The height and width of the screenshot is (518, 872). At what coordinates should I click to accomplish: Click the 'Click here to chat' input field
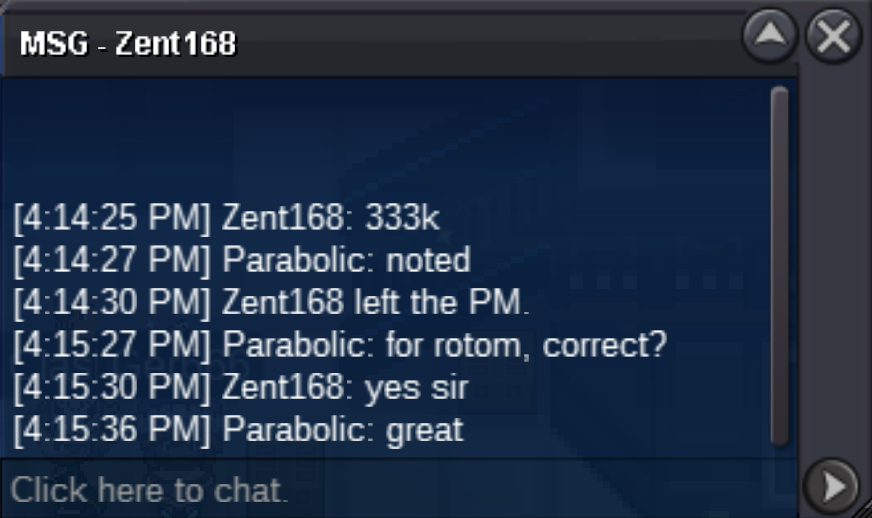click(x=398, y=490)
